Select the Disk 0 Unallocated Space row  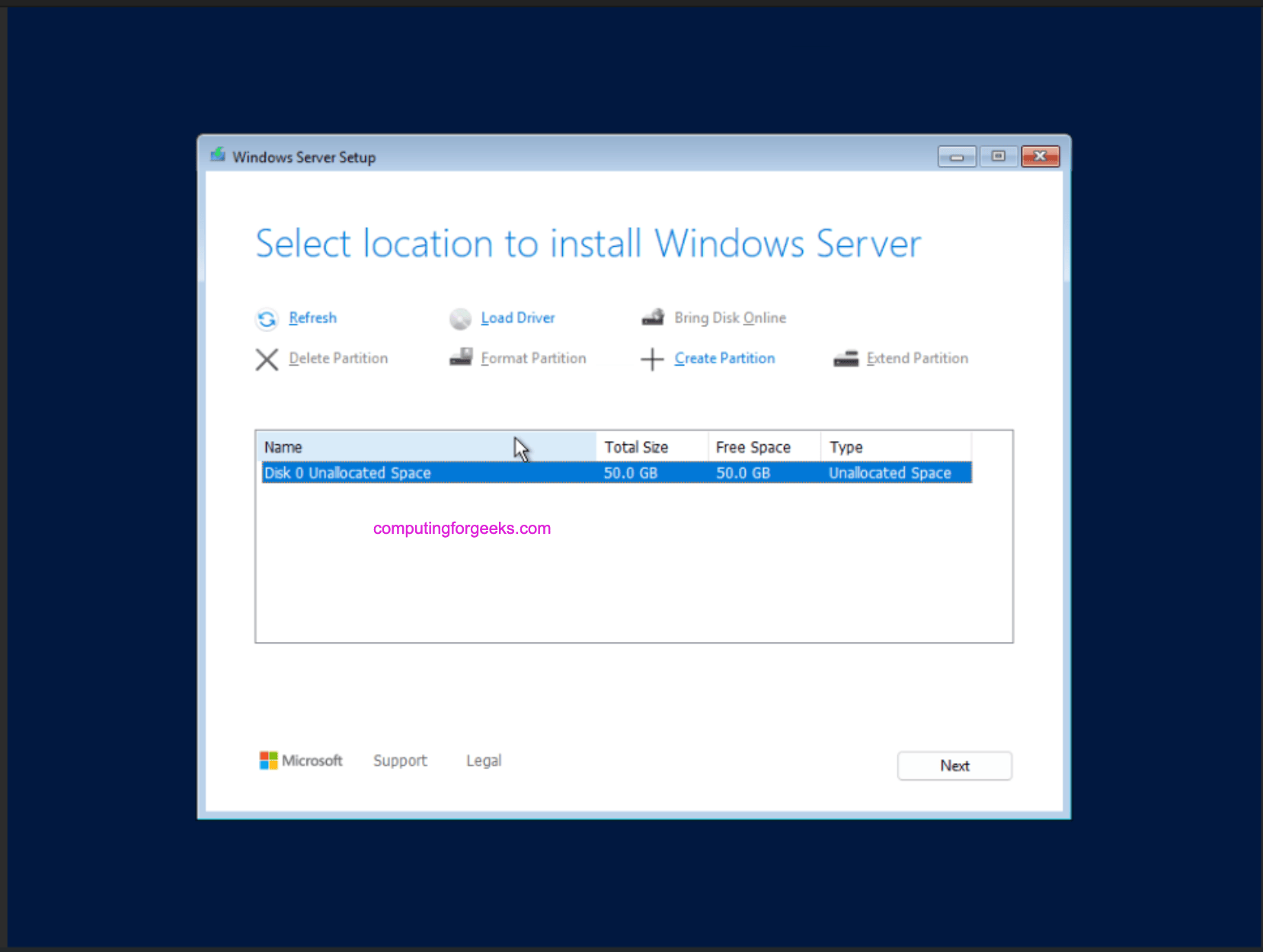(533, 472)
